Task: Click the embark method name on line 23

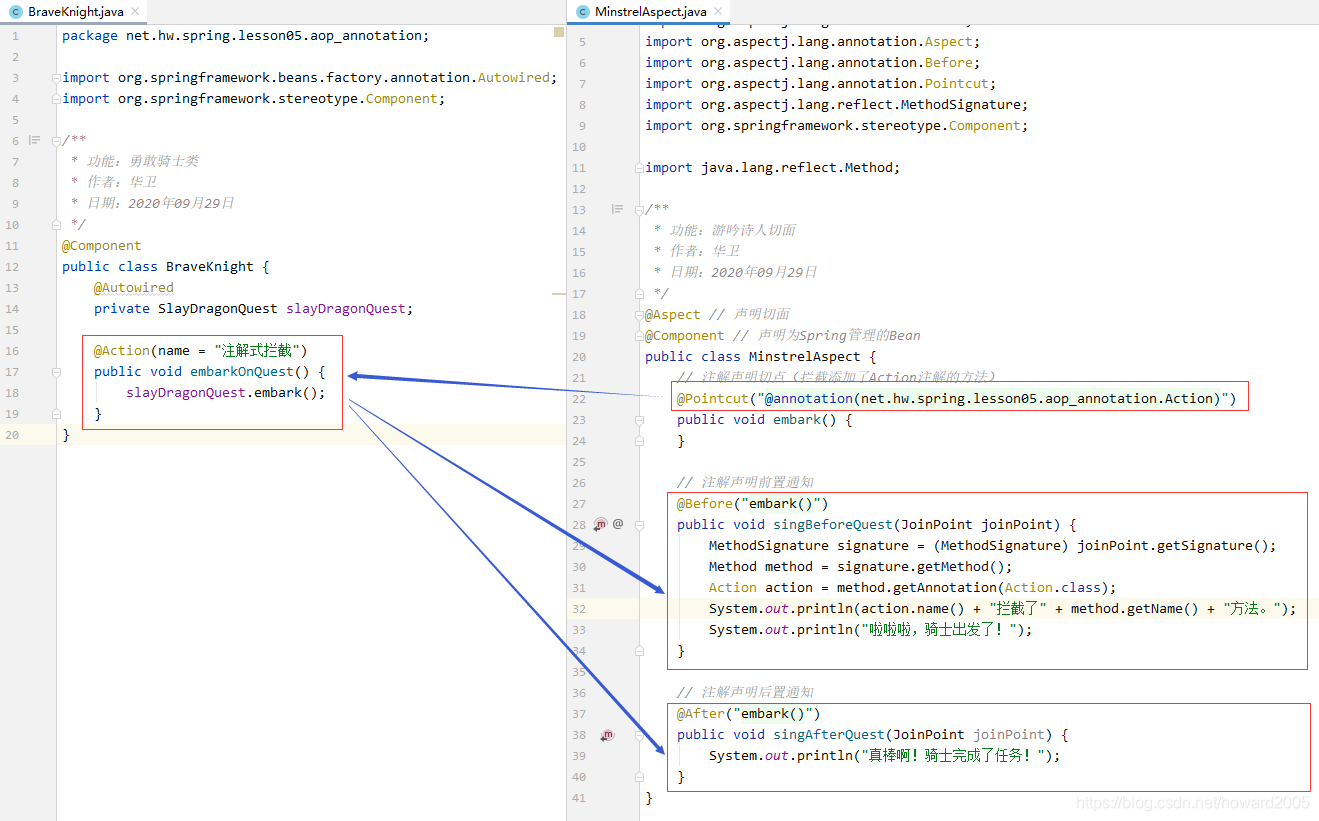Action: (797, 420)
